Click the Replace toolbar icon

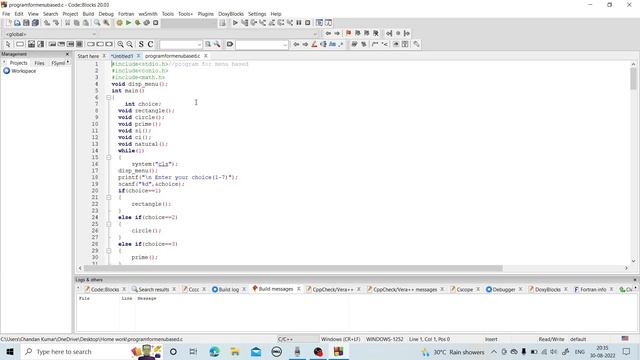[106, 23]
